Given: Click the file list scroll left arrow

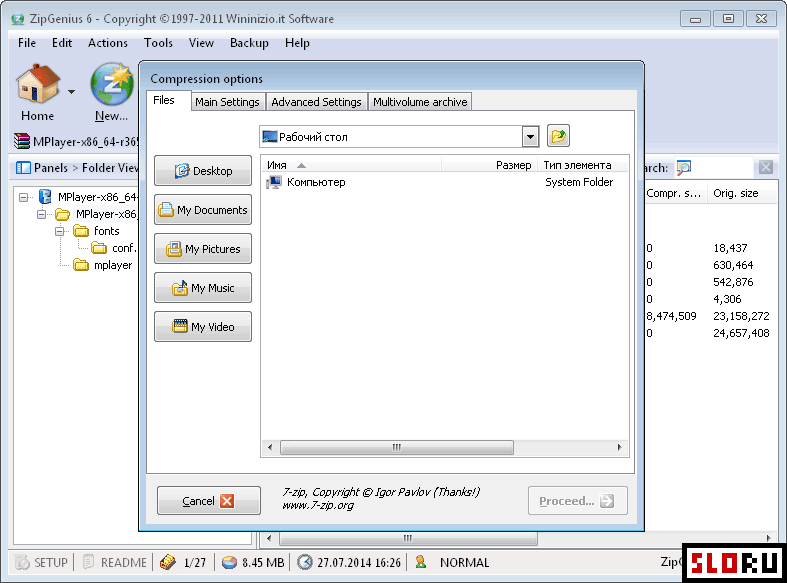Looking at the screenshot, I should point(270,447).
